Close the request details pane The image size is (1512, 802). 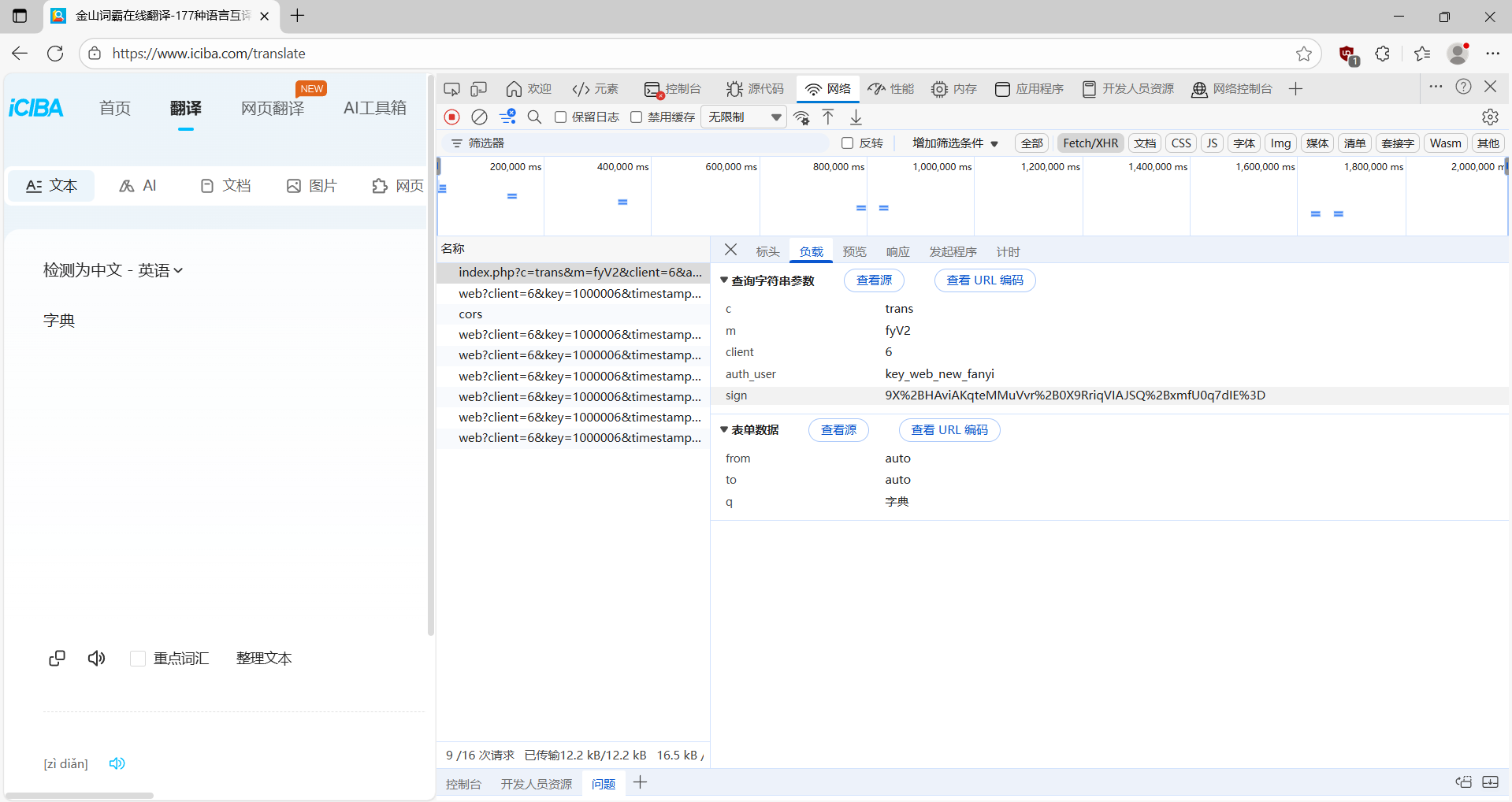click(x=730, y=250)
